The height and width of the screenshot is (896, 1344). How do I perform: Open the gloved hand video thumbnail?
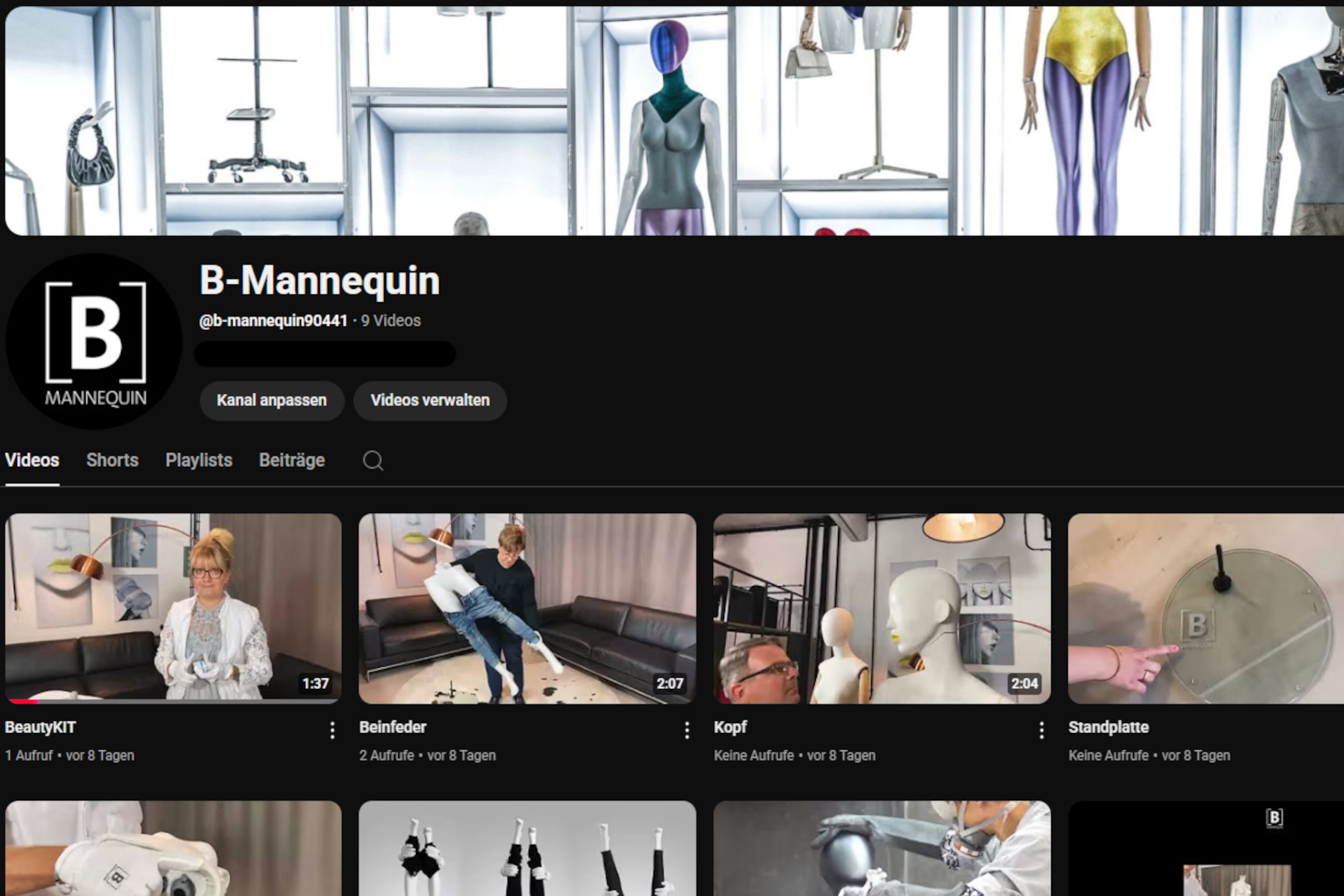pos(173,848)
